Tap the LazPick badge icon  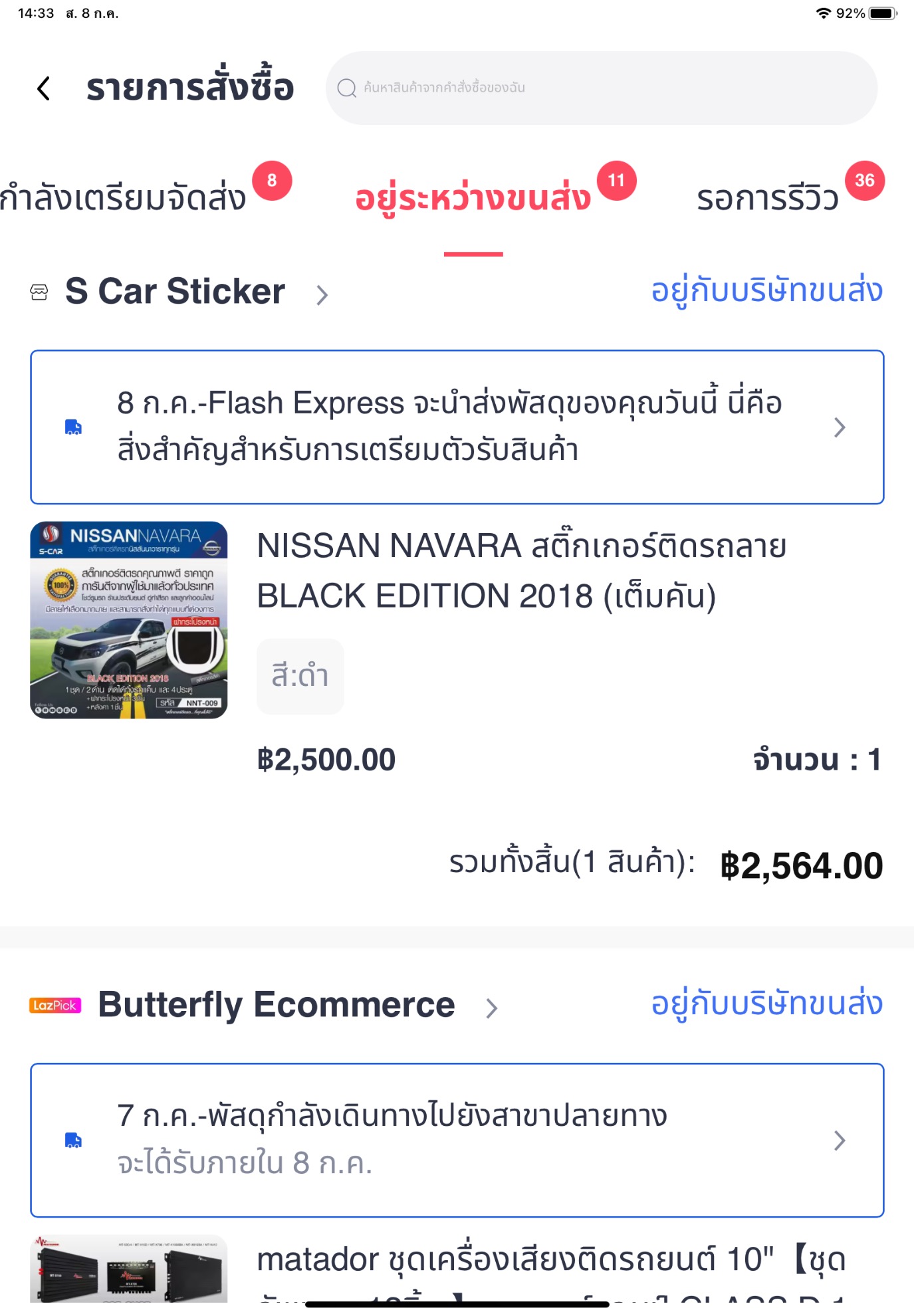point(55,1006)
